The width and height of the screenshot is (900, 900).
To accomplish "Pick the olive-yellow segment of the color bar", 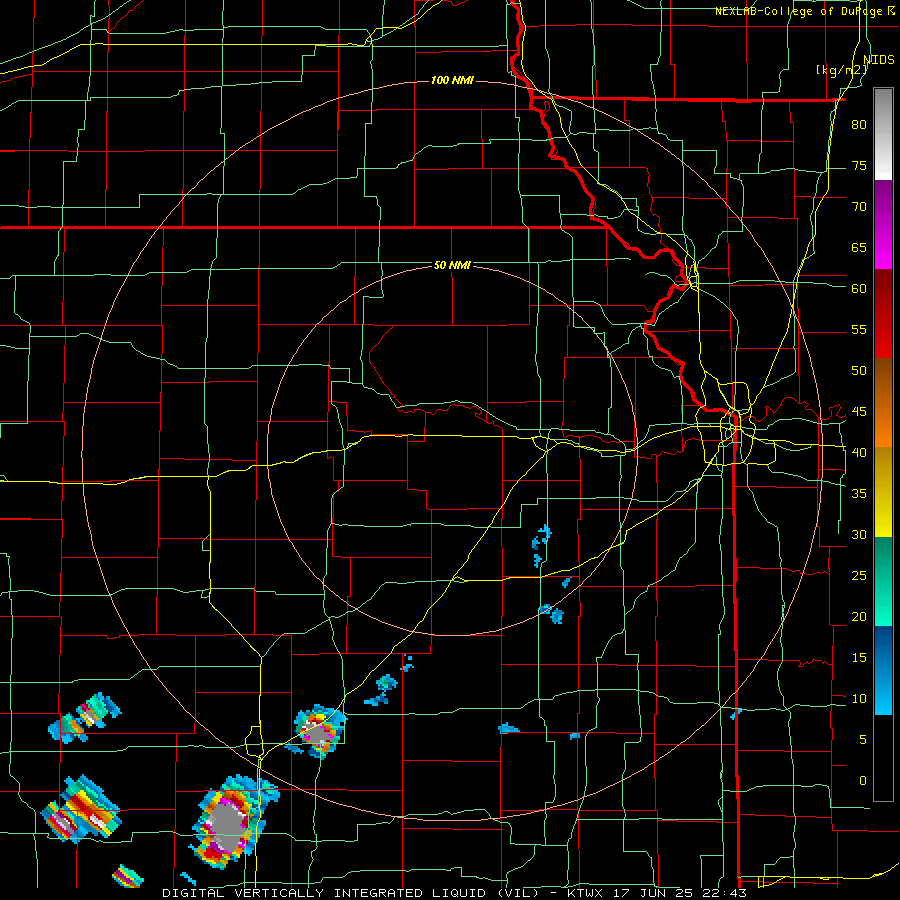I will pyautogui.click(x=883, y=492).
